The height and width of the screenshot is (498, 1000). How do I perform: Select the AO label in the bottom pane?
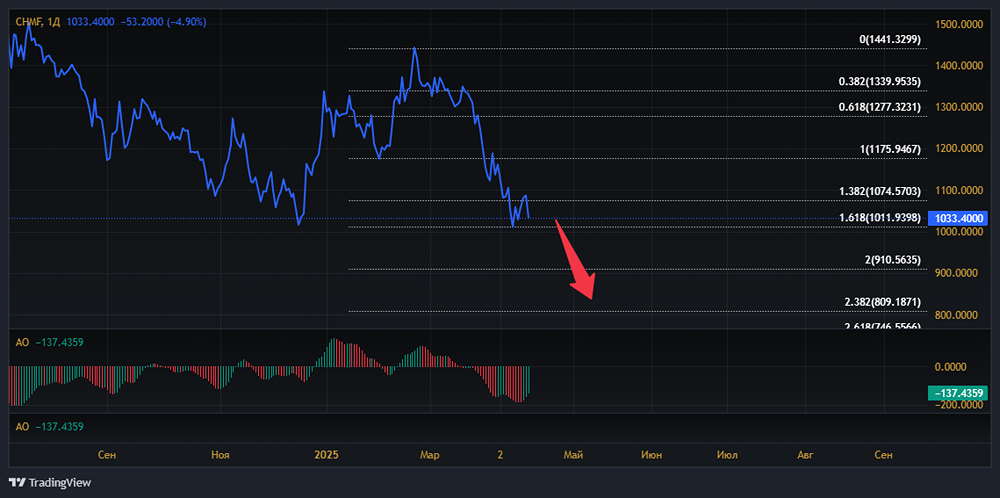(x=20, y=427)
